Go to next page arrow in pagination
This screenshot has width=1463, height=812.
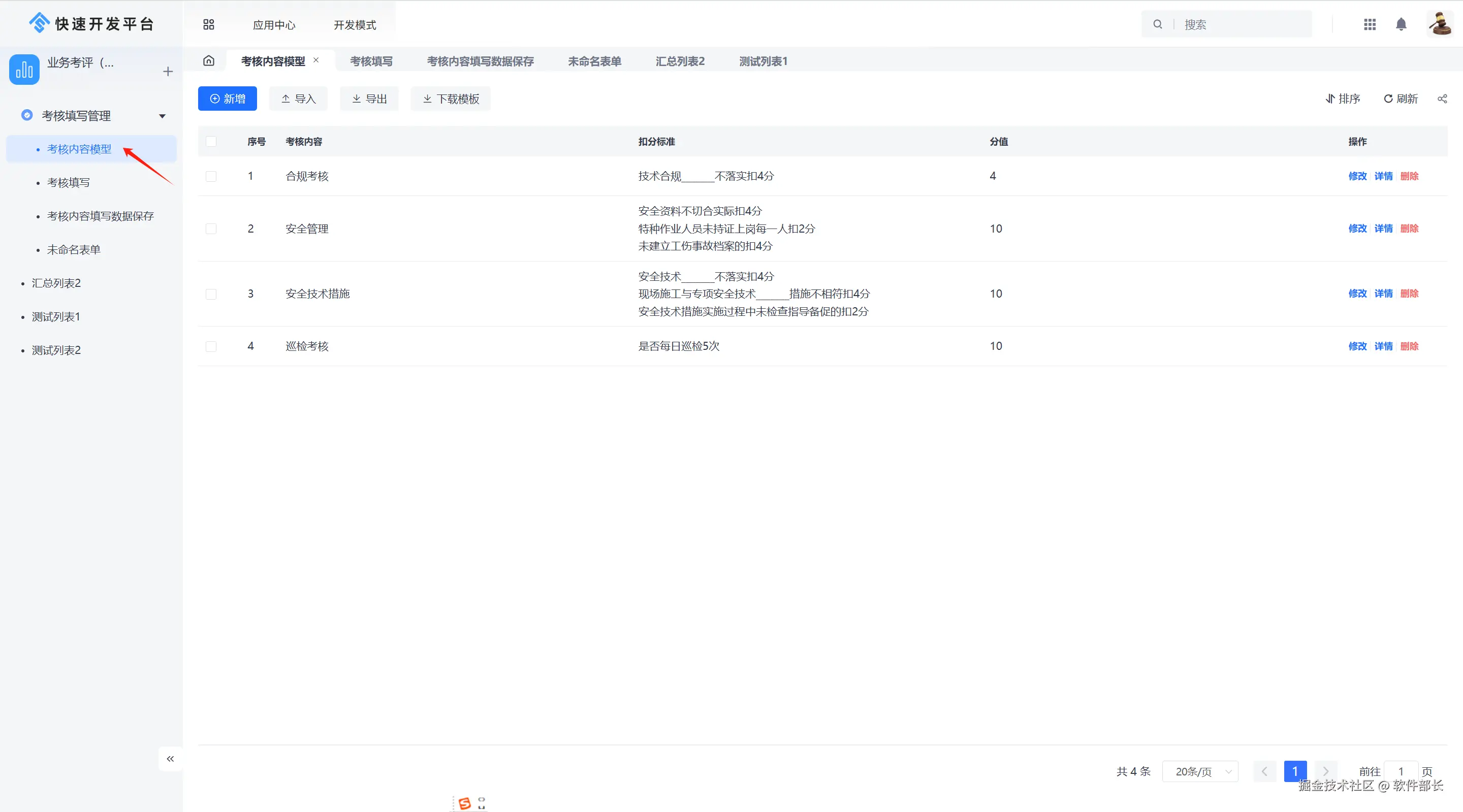[x=1325, y=771]
